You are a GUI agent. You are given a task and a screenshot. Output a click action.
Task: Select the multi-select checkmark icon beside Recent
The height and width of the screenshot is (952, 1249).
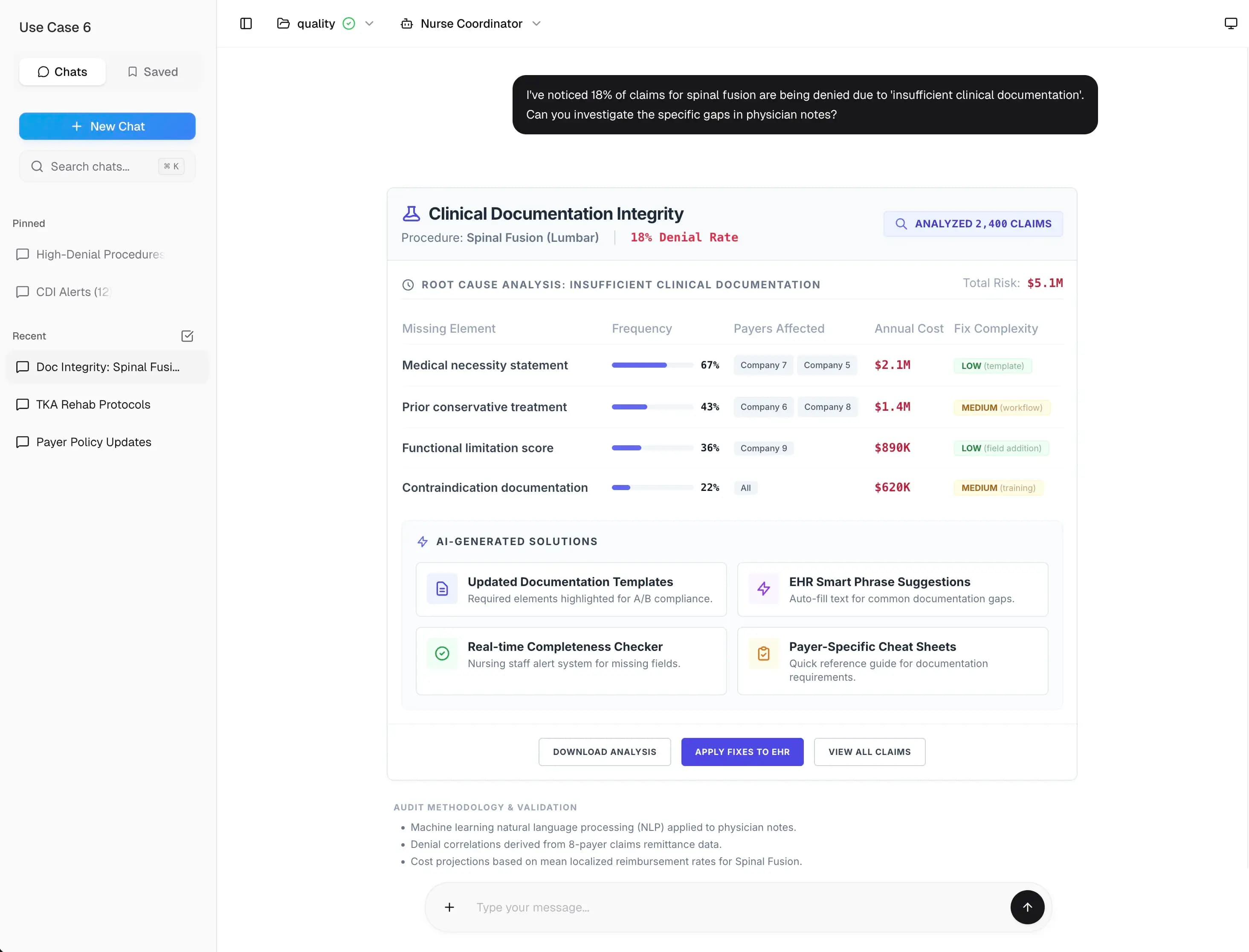click(188, 336)
